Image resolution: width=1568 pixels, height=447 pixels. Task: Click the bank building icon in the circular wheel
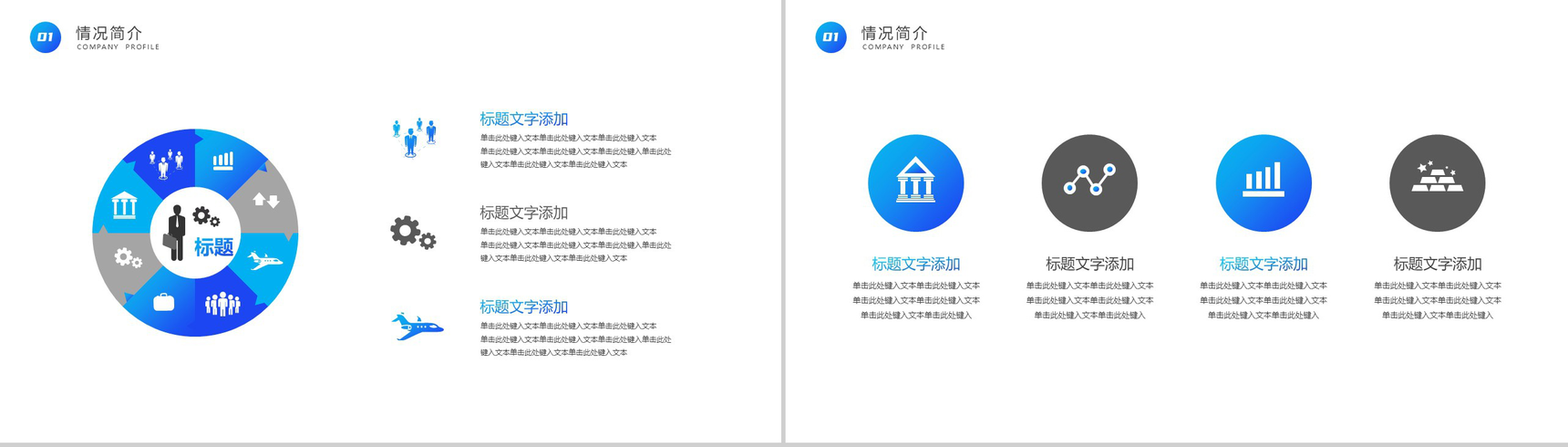(125, 205)
